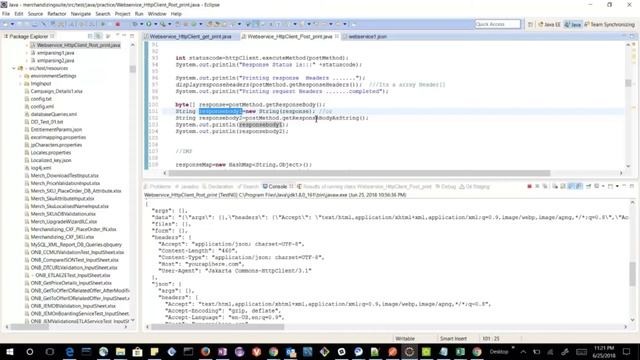Toggle Show Console When Standard Error Changes
The height and width of the screenshot is (360, 640).
(580, 187)
